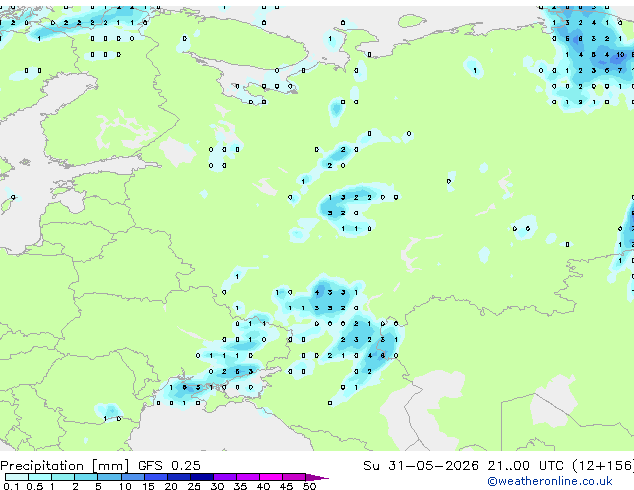
Task: Select the legend swatch between 0.1 and 0.5
Action: point(16,477)
